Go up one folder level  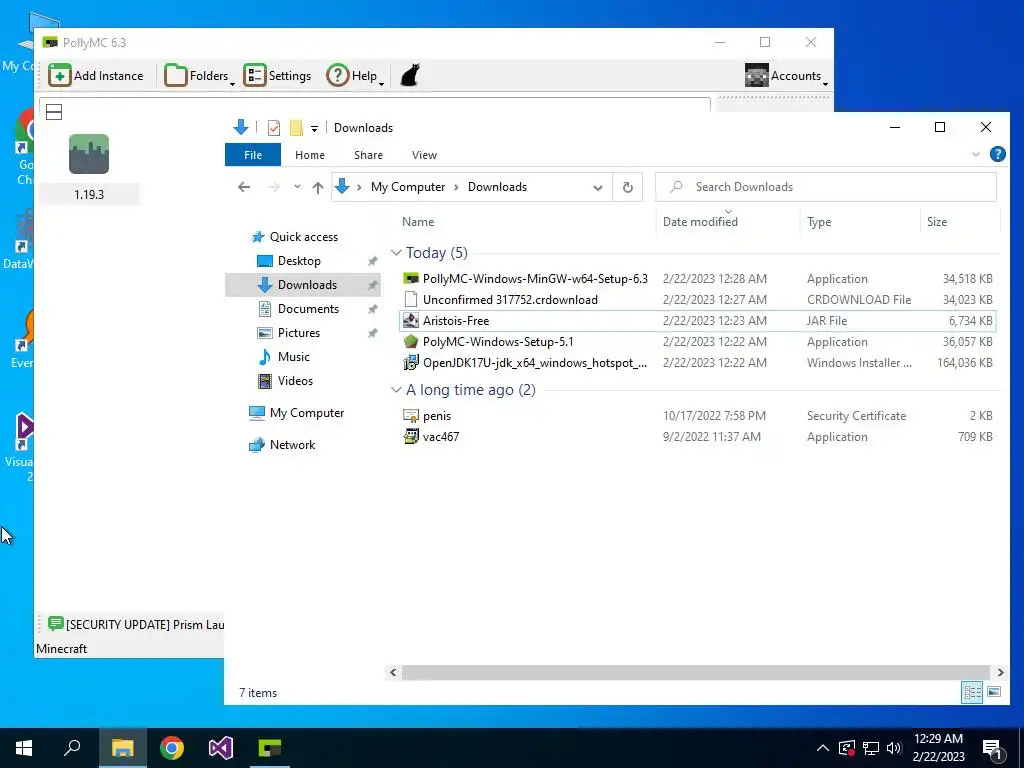pos(318,187)
